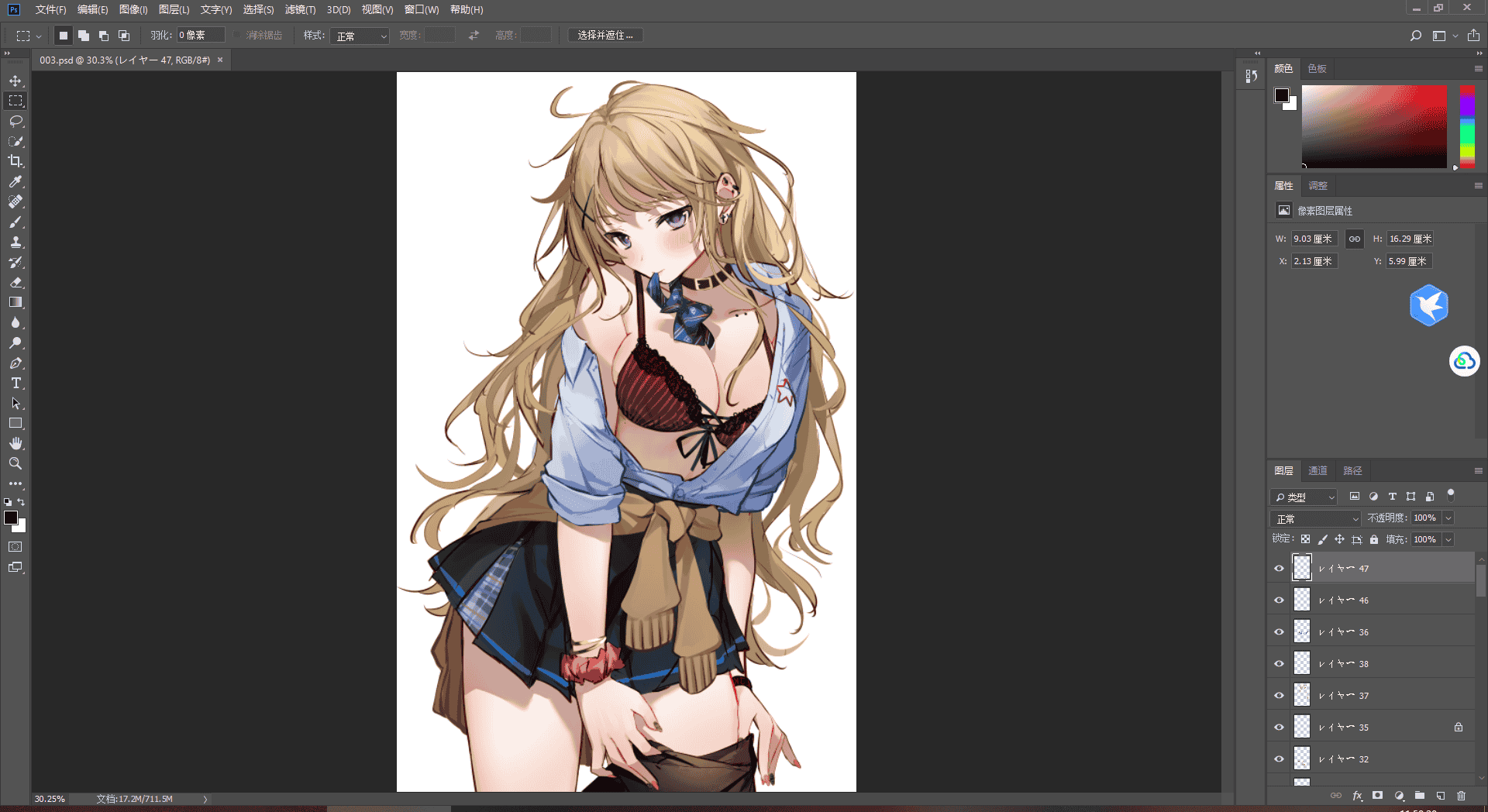Viewport: 1488px width, 812px height.
Task: Click the link width and height button
Action: click(1354, 239)
